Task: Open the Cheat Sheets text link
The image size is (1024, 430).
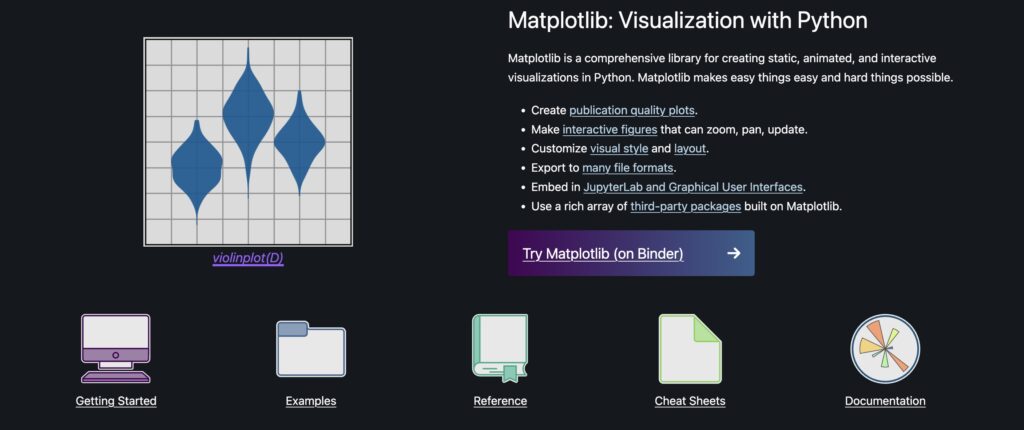Action: (690, 401)
